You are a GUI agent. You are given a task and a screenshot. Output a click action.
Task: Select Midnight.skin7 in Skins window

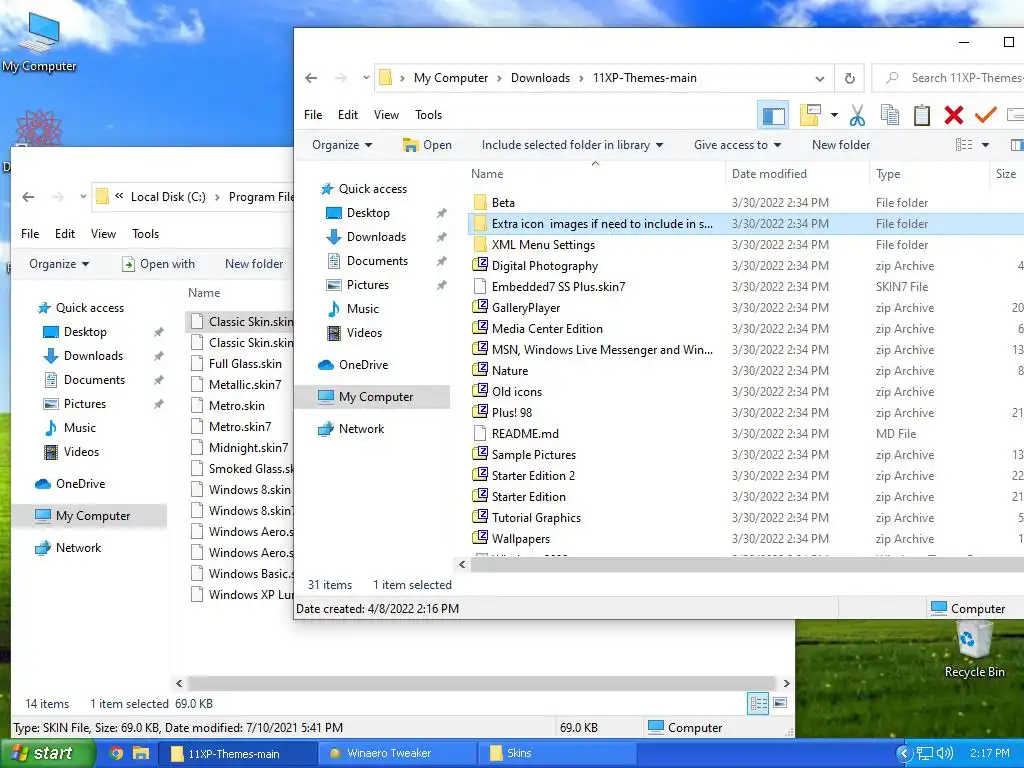pyautogui.click(x=248, y=448)
